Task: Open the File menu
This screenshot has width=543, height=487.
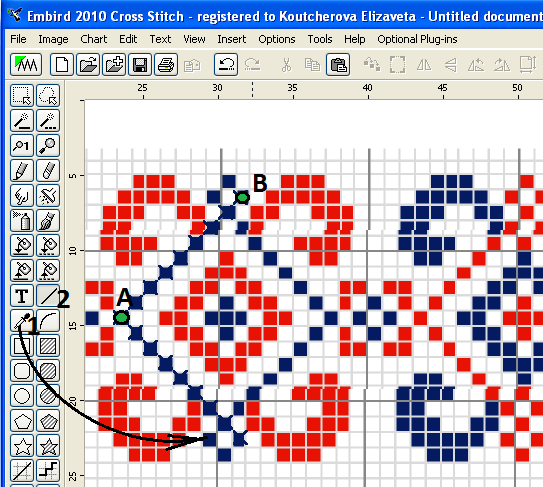Action: pos(18,39)
